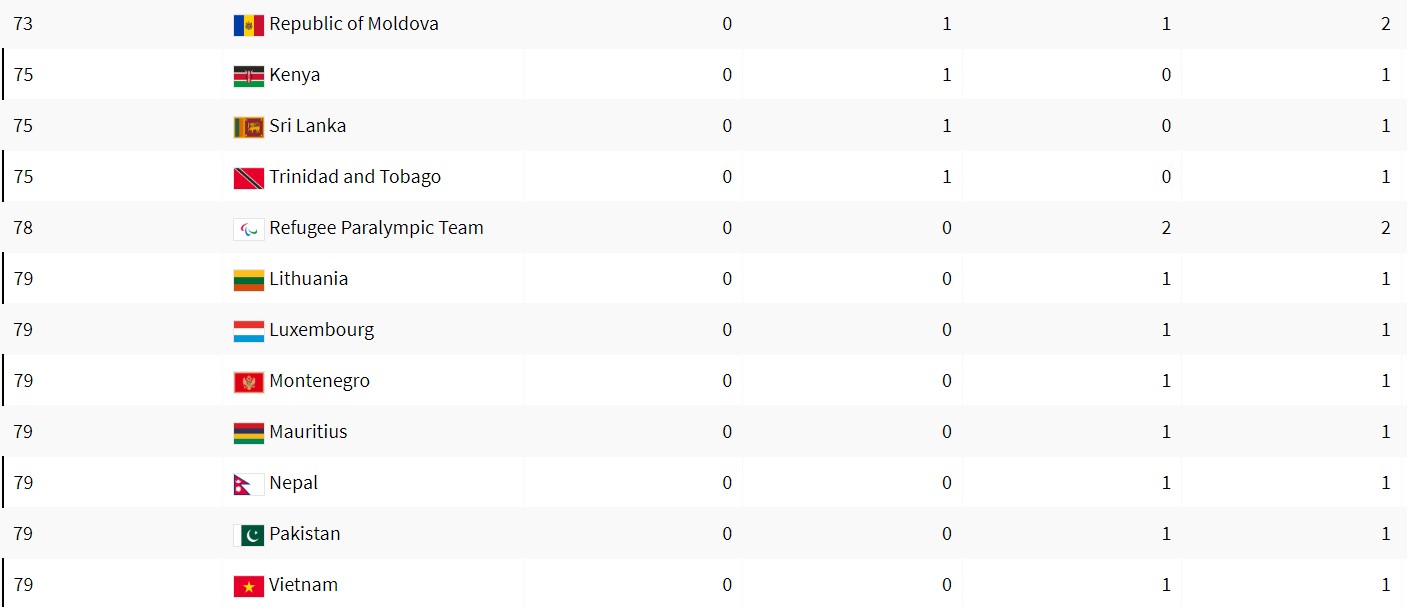1407x607 pixels.
Task: Click the Nepal flag icon
Action: [x=246, y=484]
